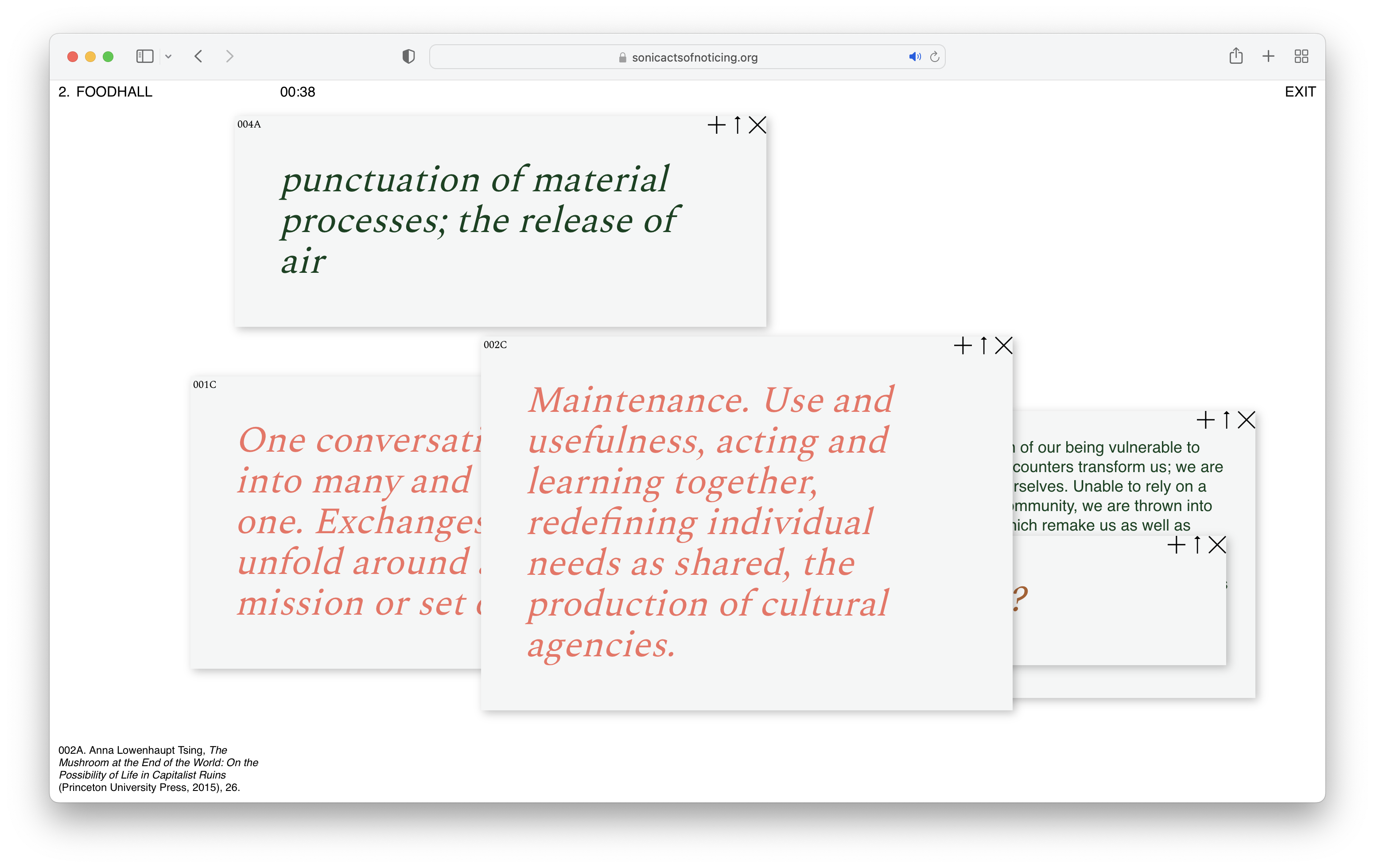Go back to the previous page
Image resolution: width=1375 pixels, height=868 pixels.
[198, 56]
